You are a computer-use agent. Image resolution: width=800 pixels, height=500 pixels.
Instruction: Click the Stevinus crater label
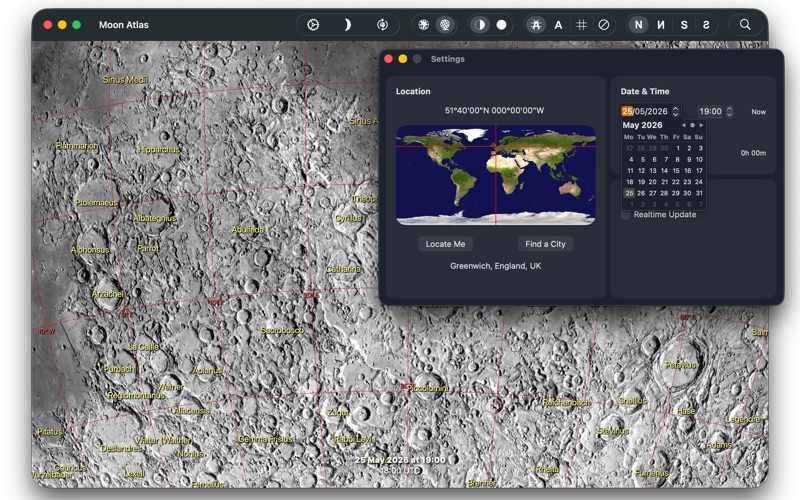613,431
